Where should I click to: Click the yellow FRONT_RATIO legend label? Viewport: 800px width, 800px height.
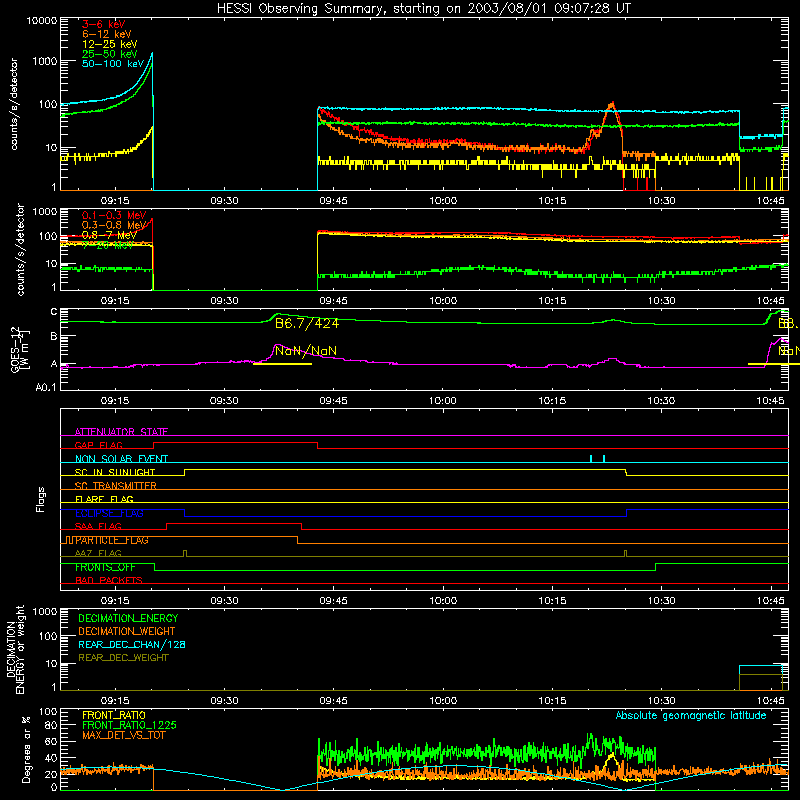coord(114,716)
